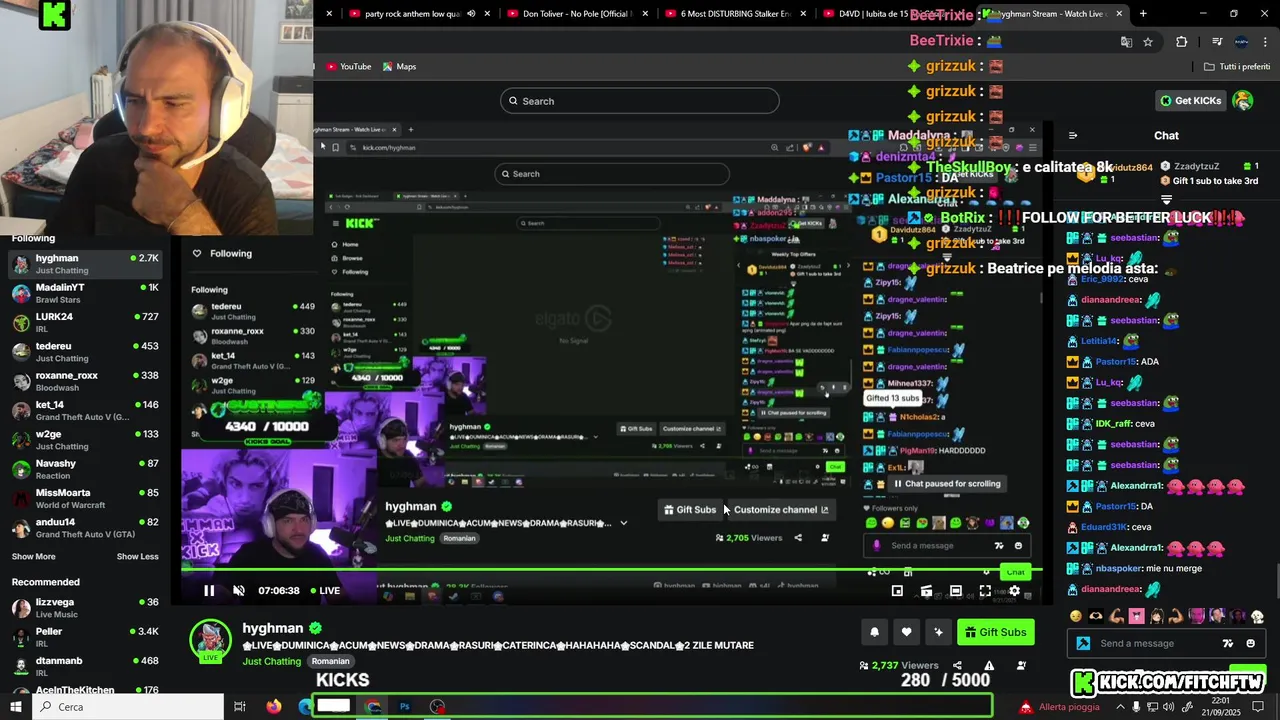1280x720 pixels.
Task: Click Get KICKs button
Action: pos(1190,101)
